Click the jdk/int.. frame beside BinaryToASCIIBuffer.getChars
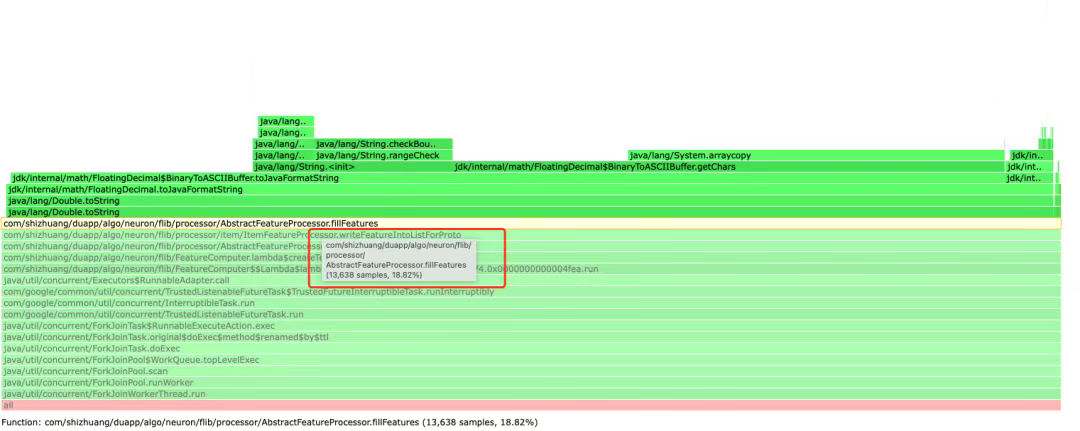Viewport: 1080px width, 431px height. click(1029, 167)
